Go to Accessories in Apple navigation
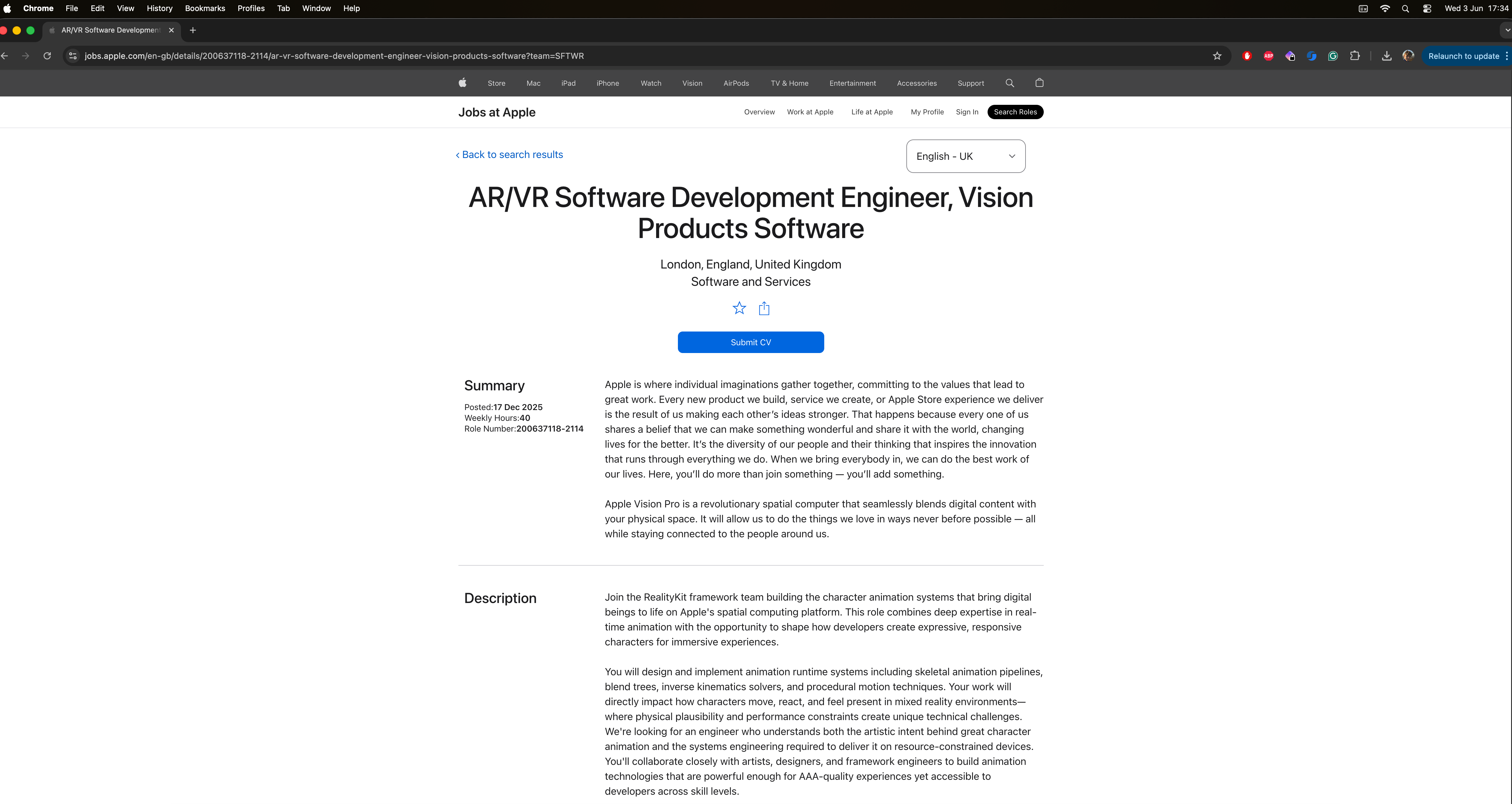This screenshot has width=1512, height=804. 916,83
